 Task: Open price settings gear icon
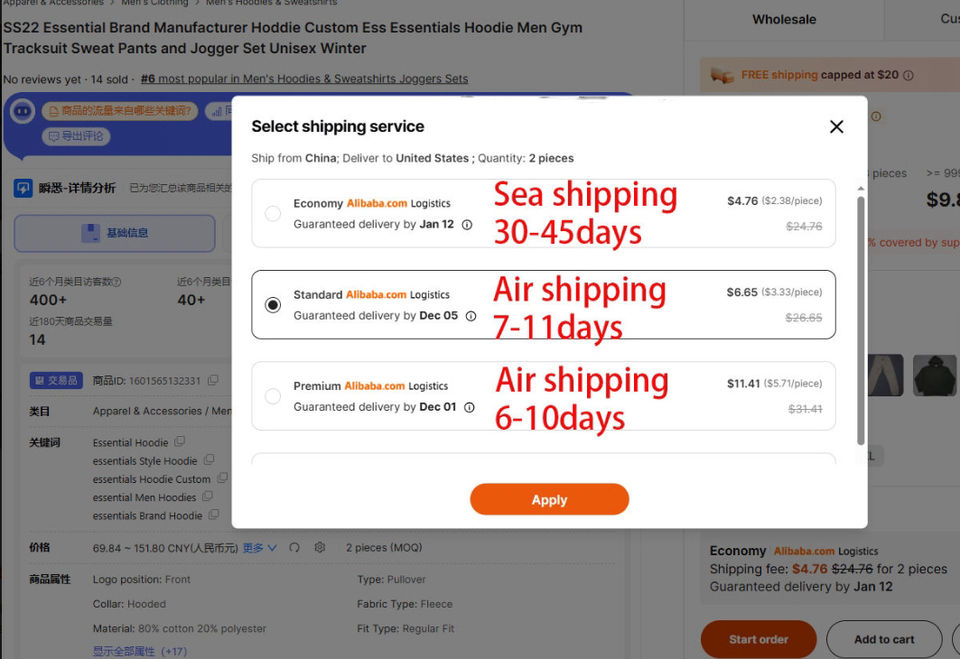click(320, 548)
